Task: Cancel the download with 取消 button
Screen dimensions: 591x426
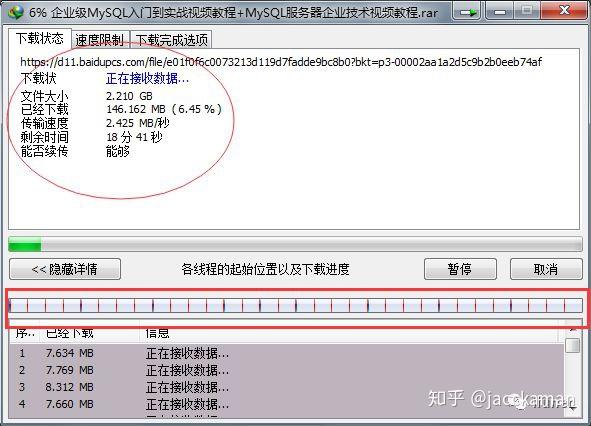Action: [546, 269]
